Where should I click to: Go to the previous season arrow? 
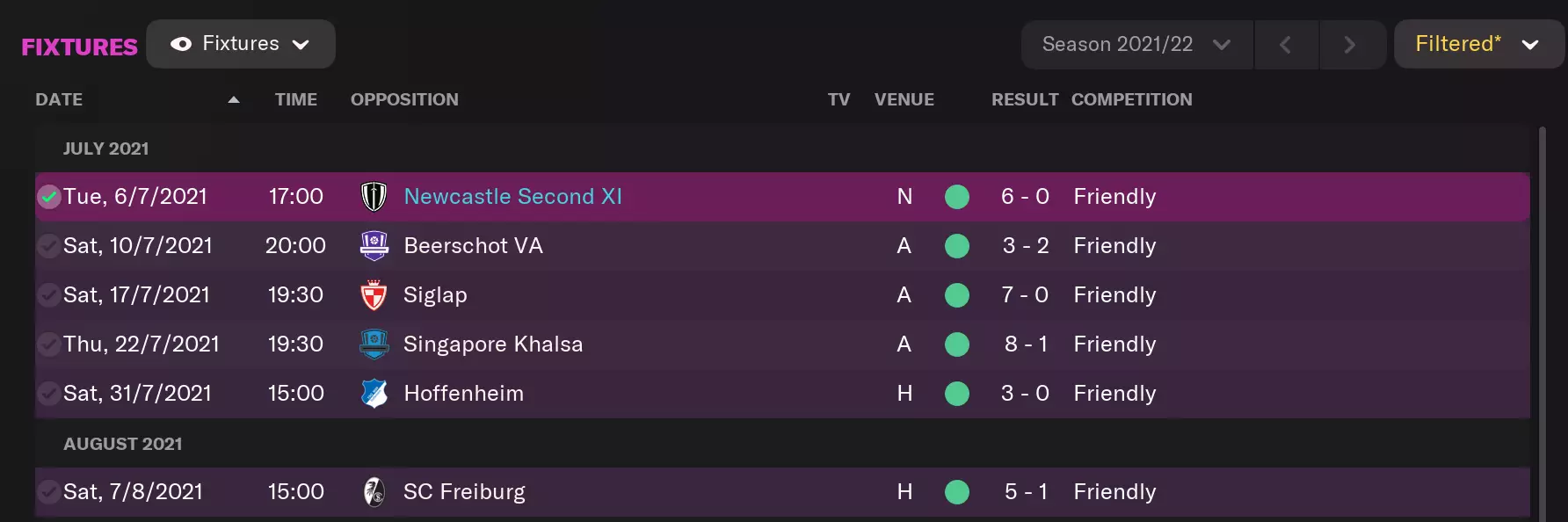1285,45
